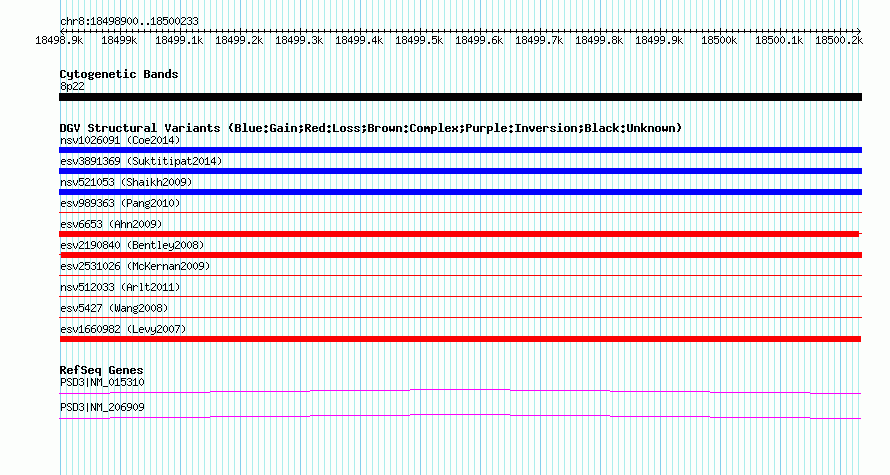The height and width of the screenshot is (475, 890).
Task: Click the 18499.3k ruler tick label
Action: click(299, 40)
